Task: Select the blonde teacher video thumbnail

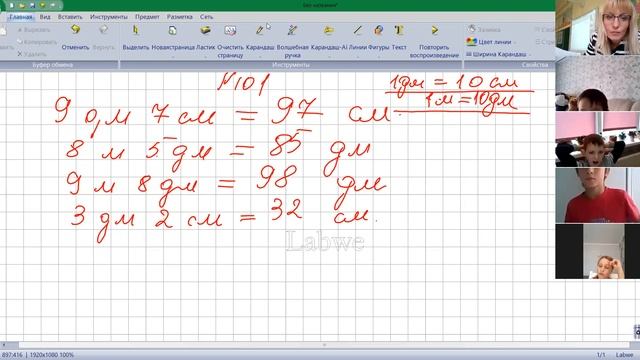Action: click(x=598, y=27)
